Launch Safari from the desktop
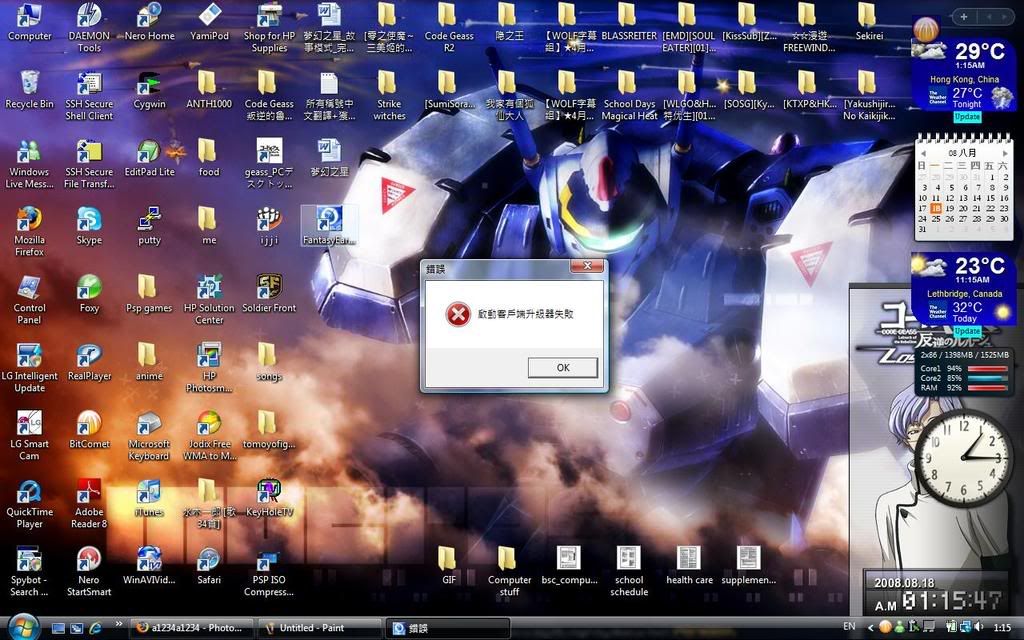1024x640 pixels. pos(208,560)
